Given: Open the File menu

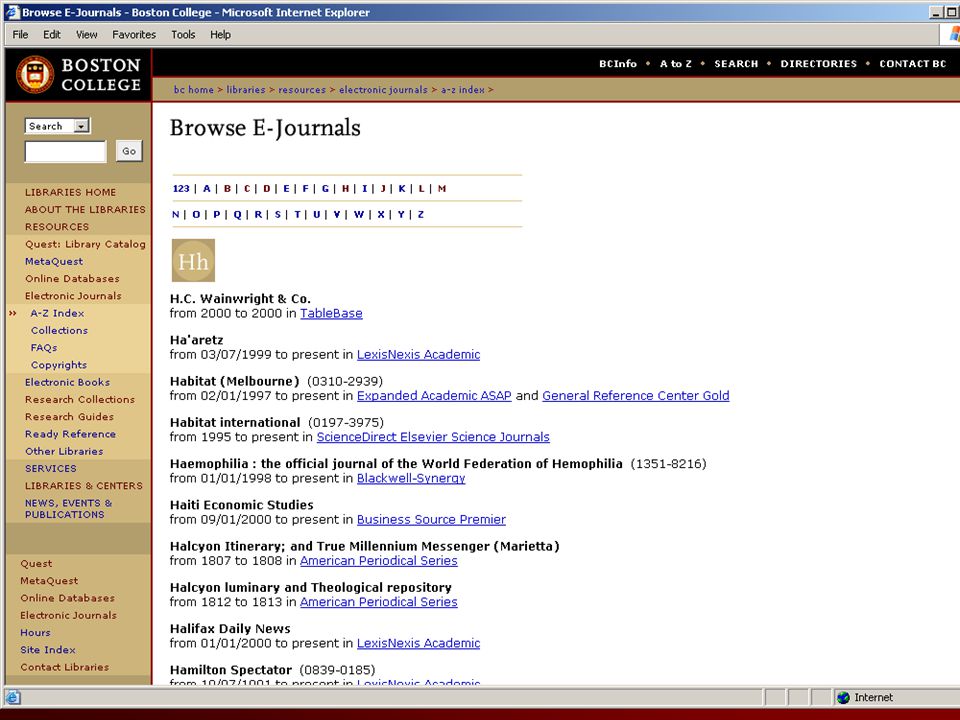Looking at the screenshot, I should pyautogui.click(x=20, y=35).
